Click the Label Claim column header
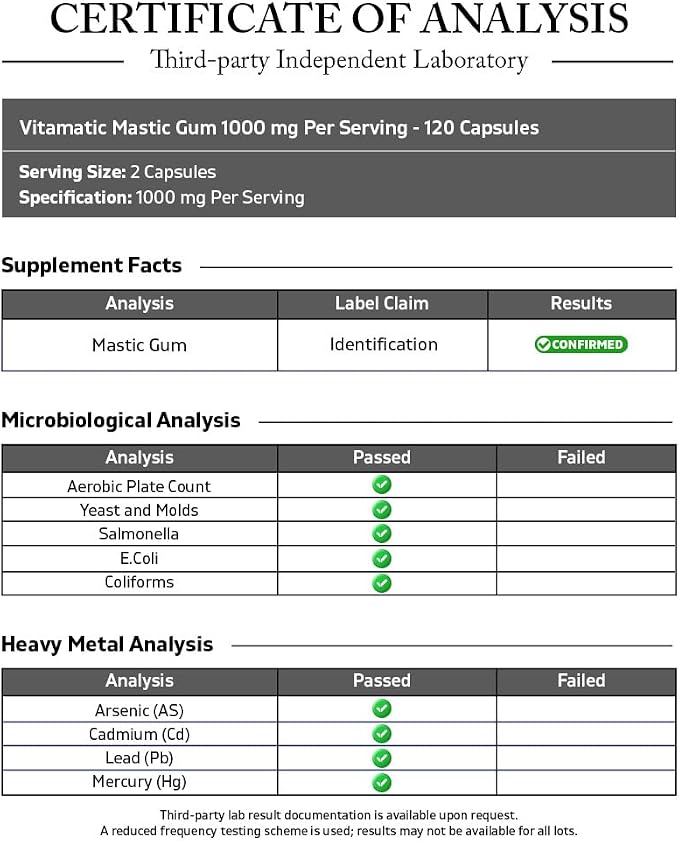 [382, 304]
